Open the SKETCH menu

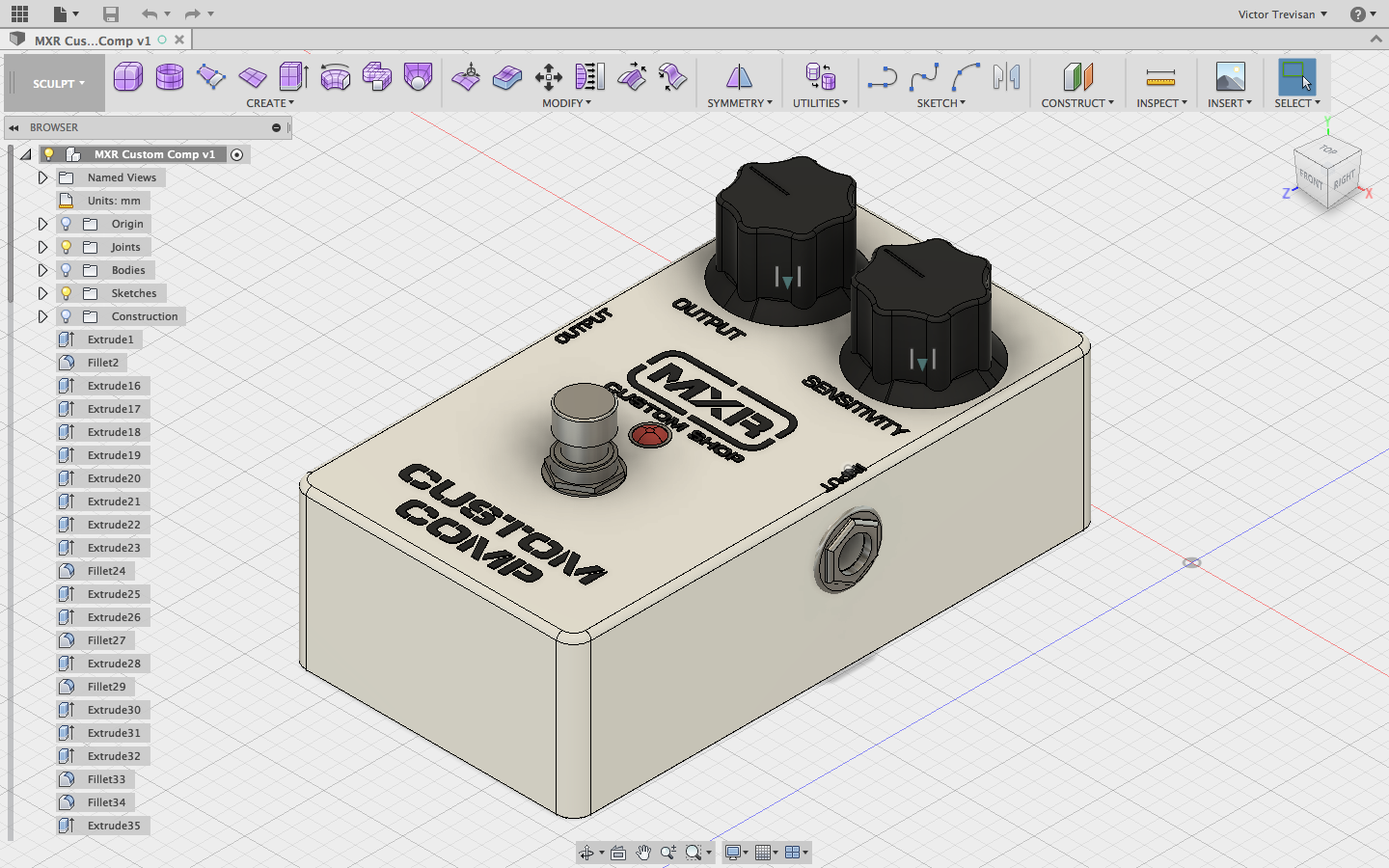click(940, 103)
